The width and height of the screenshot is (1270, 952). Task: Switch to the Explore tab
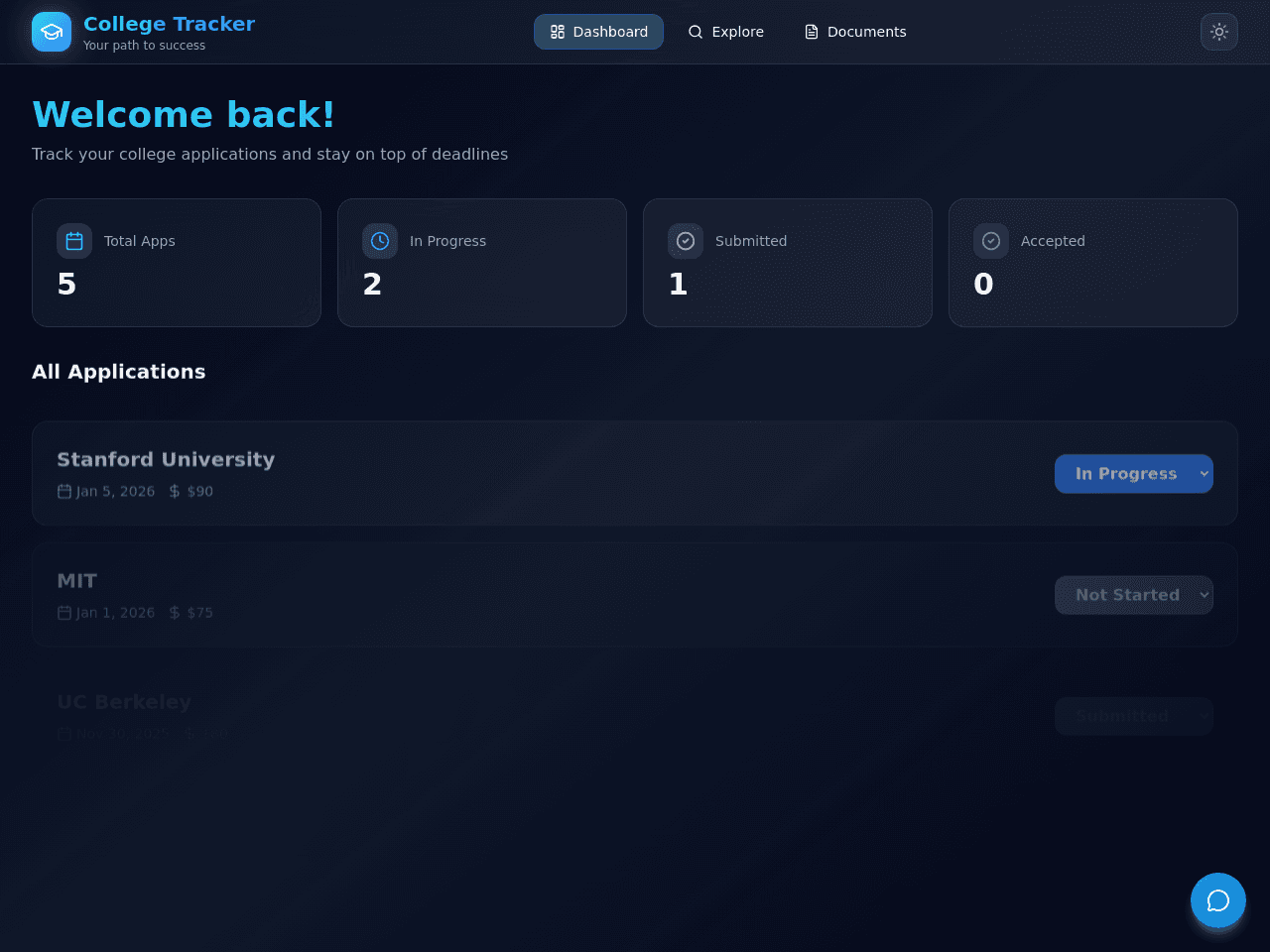[x=725, y=32]
